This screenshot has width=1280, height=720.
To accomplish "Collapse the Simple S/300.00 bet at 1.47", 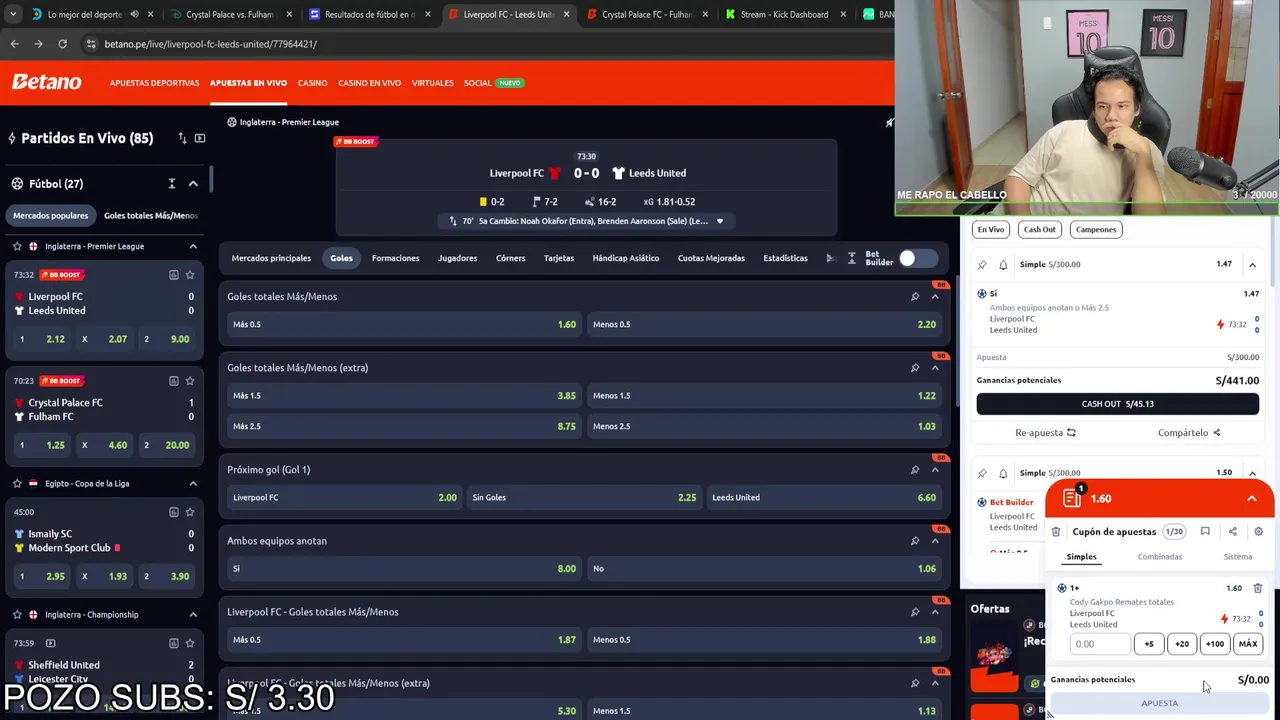I will pyautogui.click(x=1252, y=265).
